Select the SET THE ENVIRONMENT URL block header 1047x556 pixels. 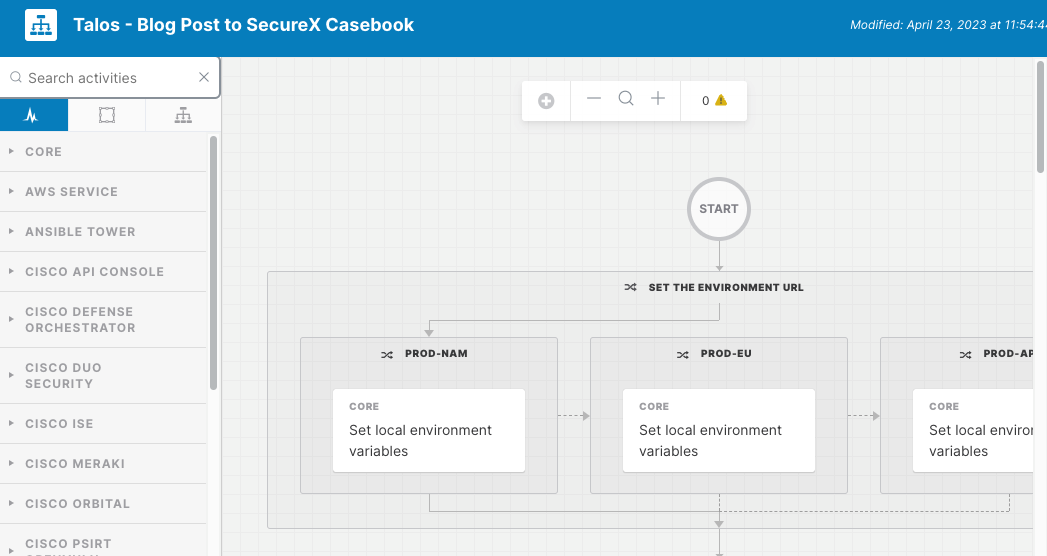pyautogui.click(x=726, y=288)
